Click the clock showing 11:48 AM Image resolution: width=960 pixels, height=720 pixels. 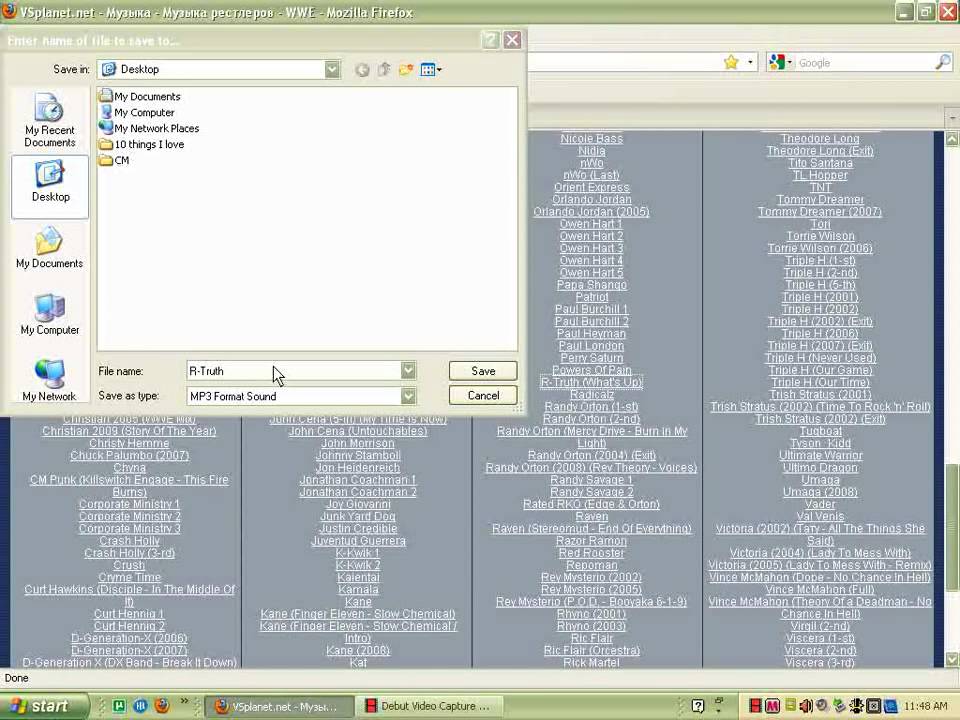pyautogui.click(x=925, y=706)
